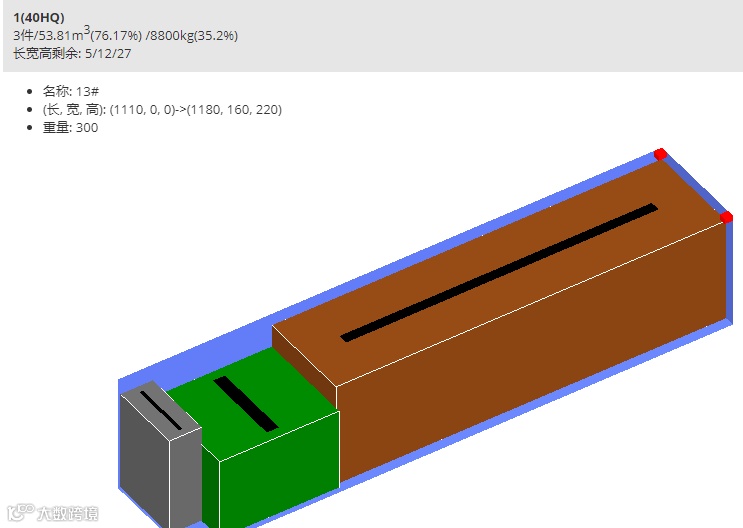The width and height of the screenshot is (743, 528).
Task: Click the remaining space text 5/12/27
Action: [108, 54]
